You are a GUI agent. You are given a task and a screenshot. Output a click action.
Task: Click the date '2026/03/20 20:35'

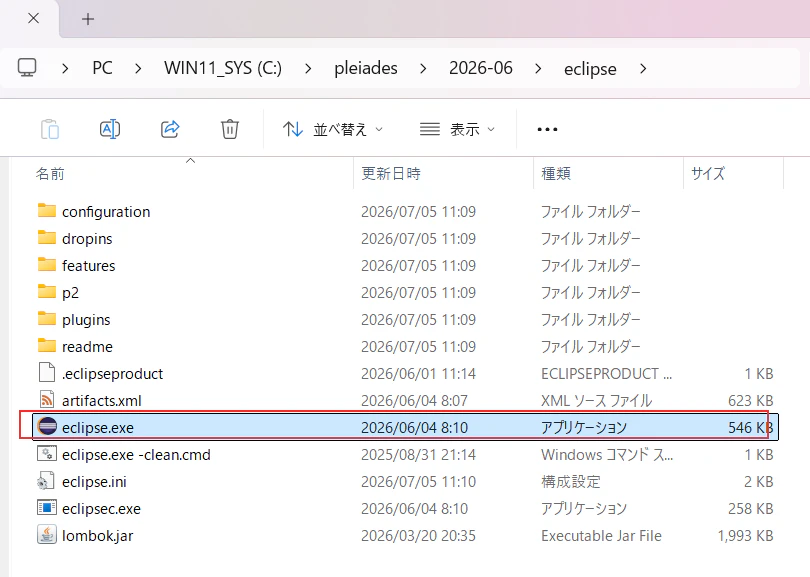tap(418, 536)
